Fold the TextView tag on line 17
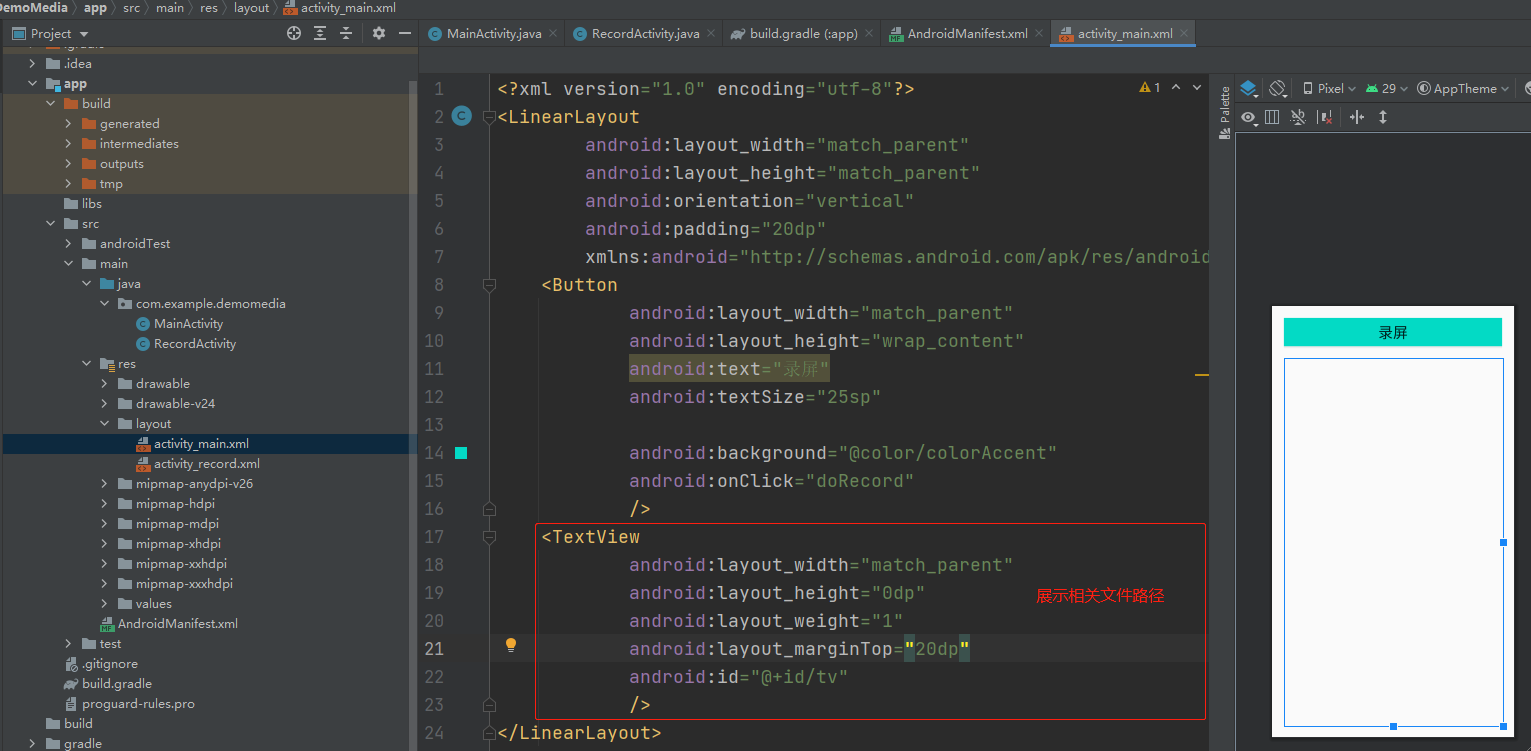The image size is (1531, 751). point(489,537)
